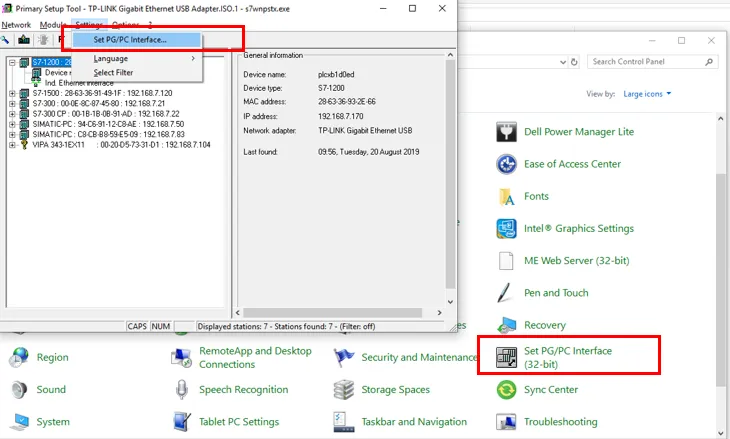Open the Settings menu
Viewport: 730px width, 439px height.
[89, 25]
